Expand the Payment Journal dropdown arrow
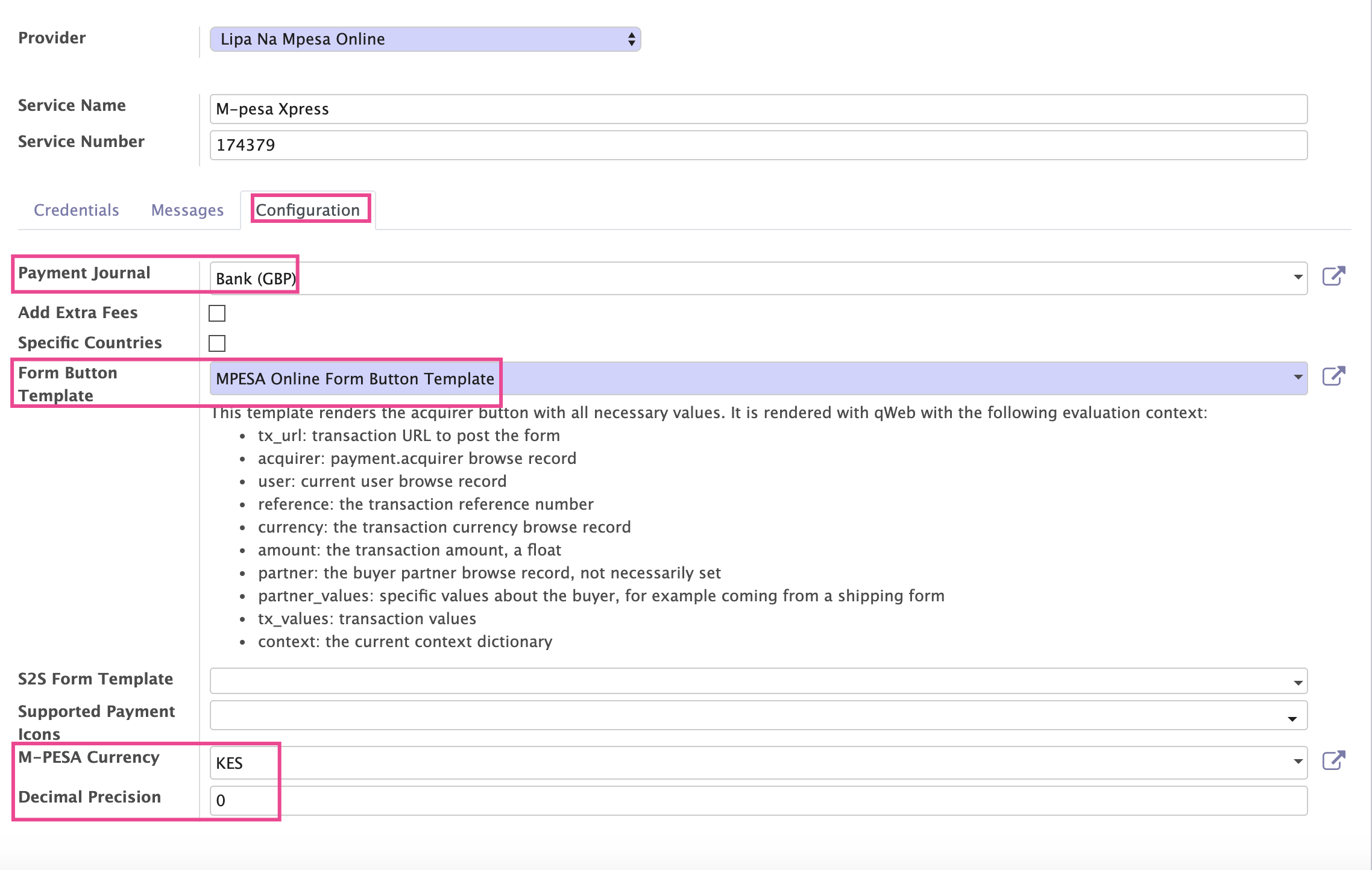This screenshot has height=870, width=1372. 1297,278
